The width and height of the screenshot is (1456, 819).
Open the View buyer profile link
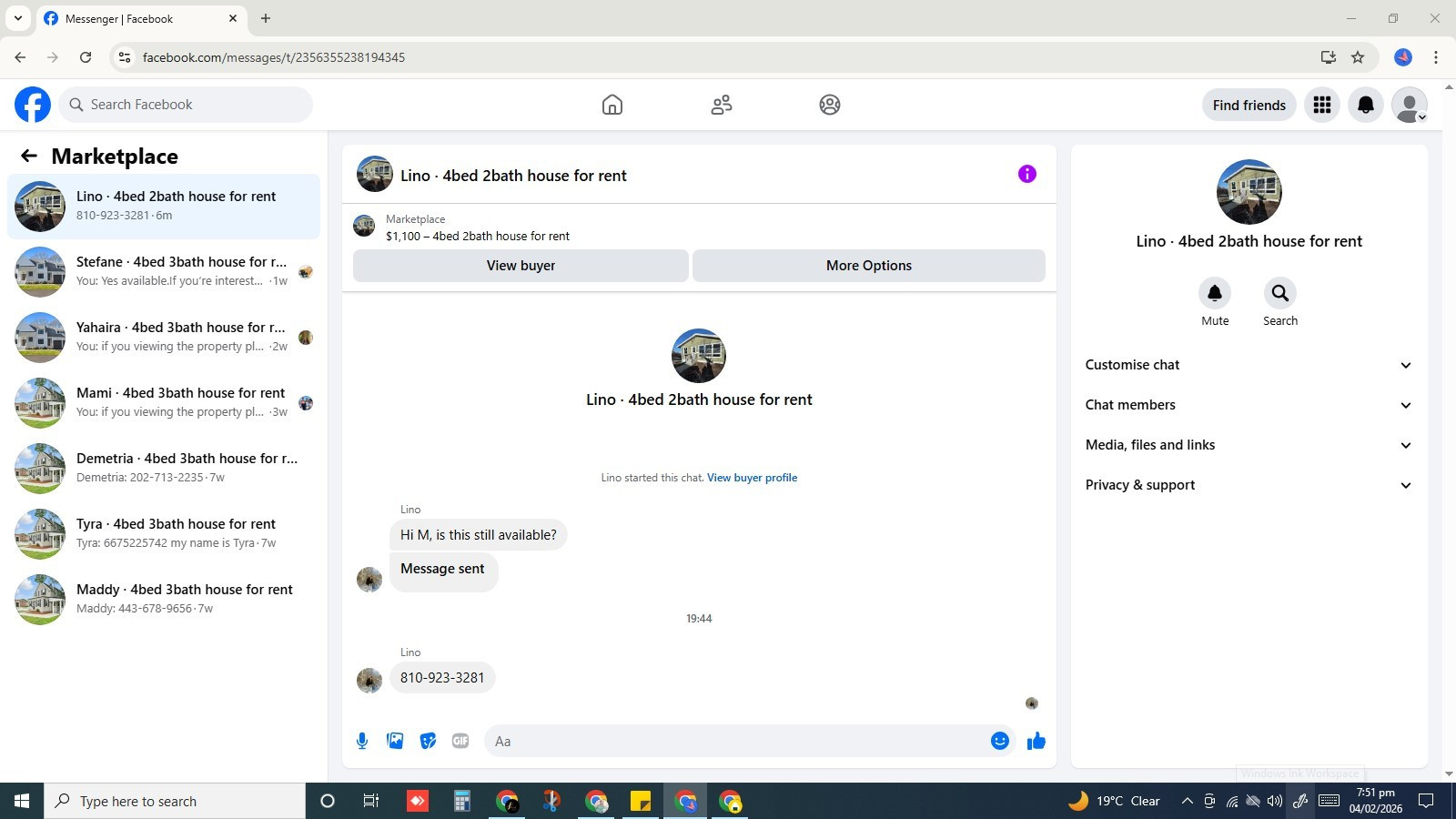tap(752, 478)
